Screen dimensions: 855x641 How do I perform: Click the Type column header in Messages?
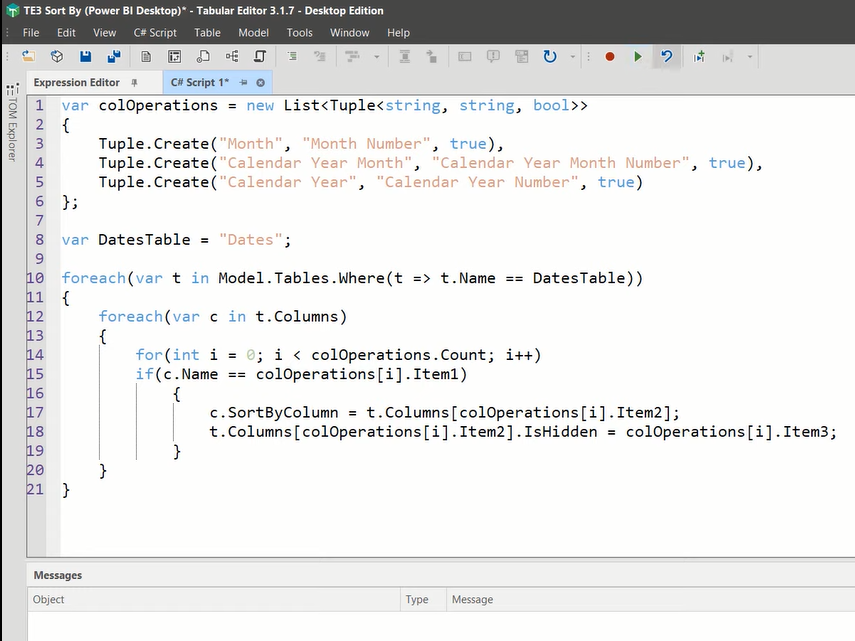point(423,599)
